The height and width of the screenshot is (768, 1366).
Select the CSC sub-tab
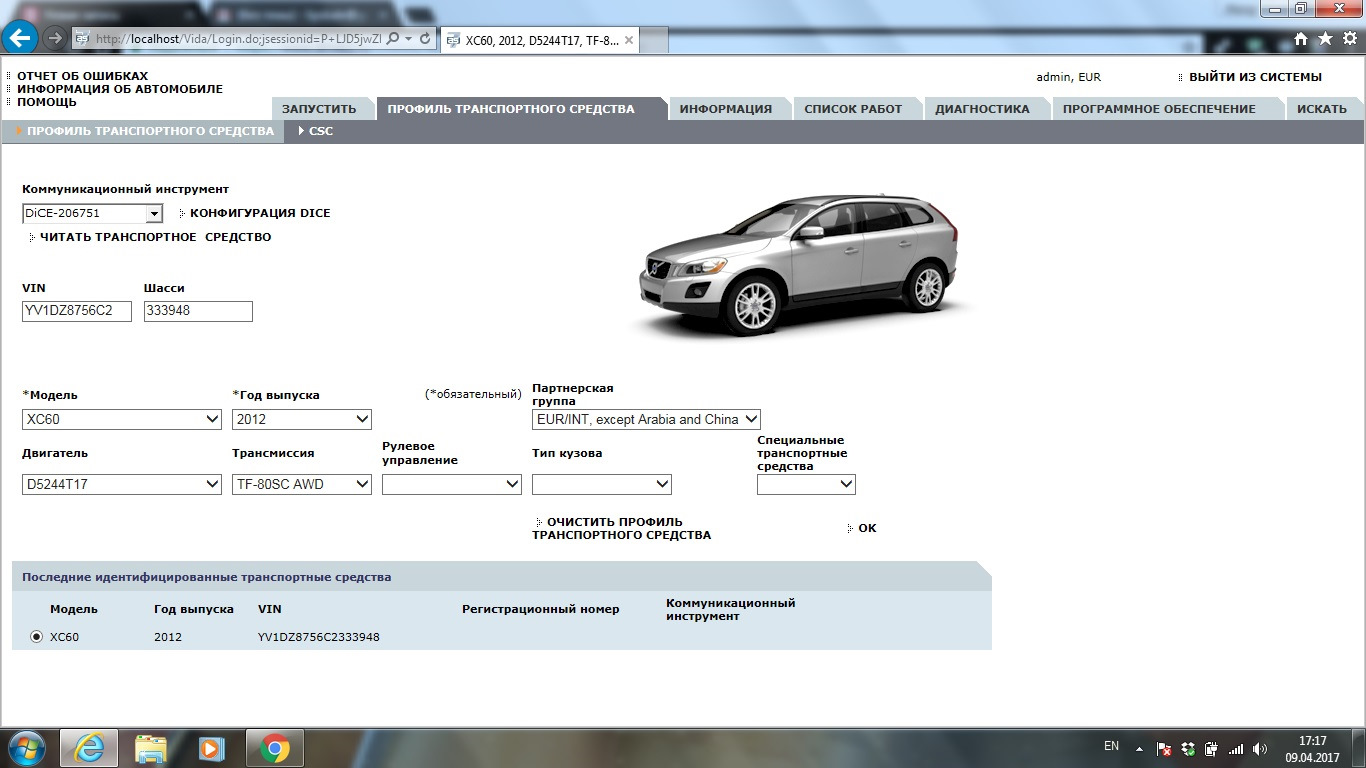click(x=321, y=131)
